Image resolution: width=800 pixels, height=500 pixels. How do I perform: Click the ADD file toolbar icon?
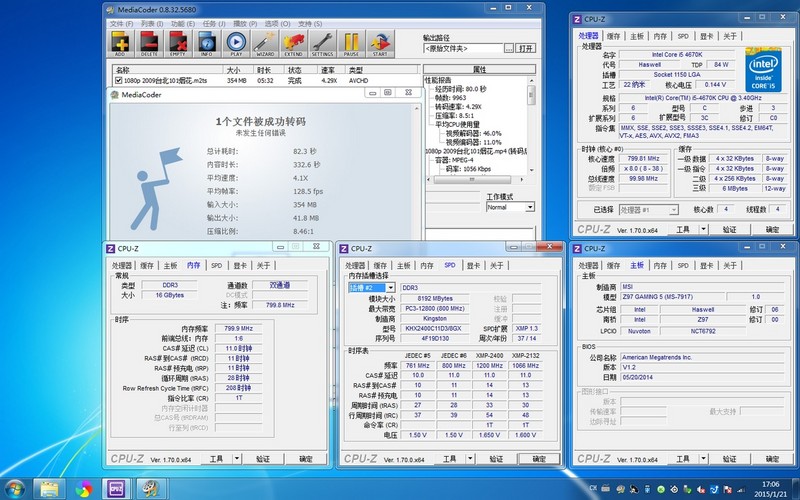(120, 44)
